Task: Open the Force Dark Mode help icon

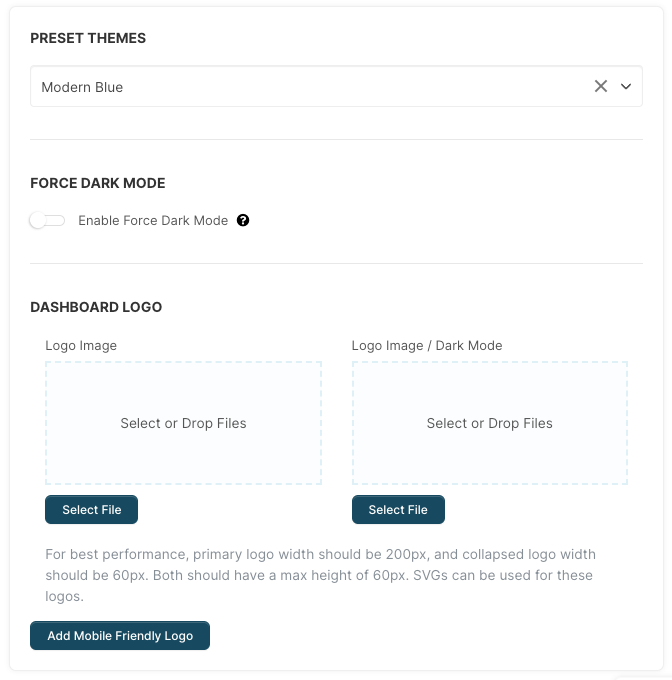Action: tap(243, 220)
